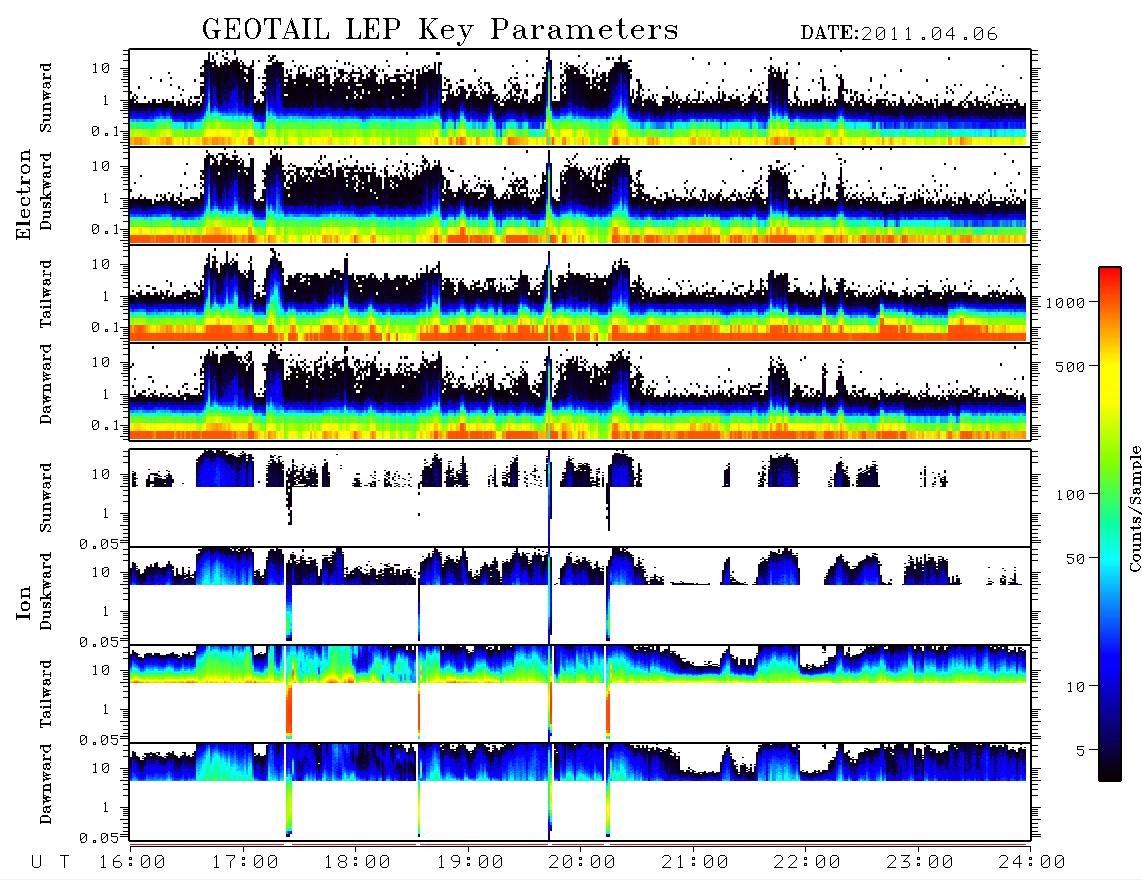This screenshot has width=1142, height=880.
Task: Click the Electron Sunward spectrogram panel
Action: point(580,98)
